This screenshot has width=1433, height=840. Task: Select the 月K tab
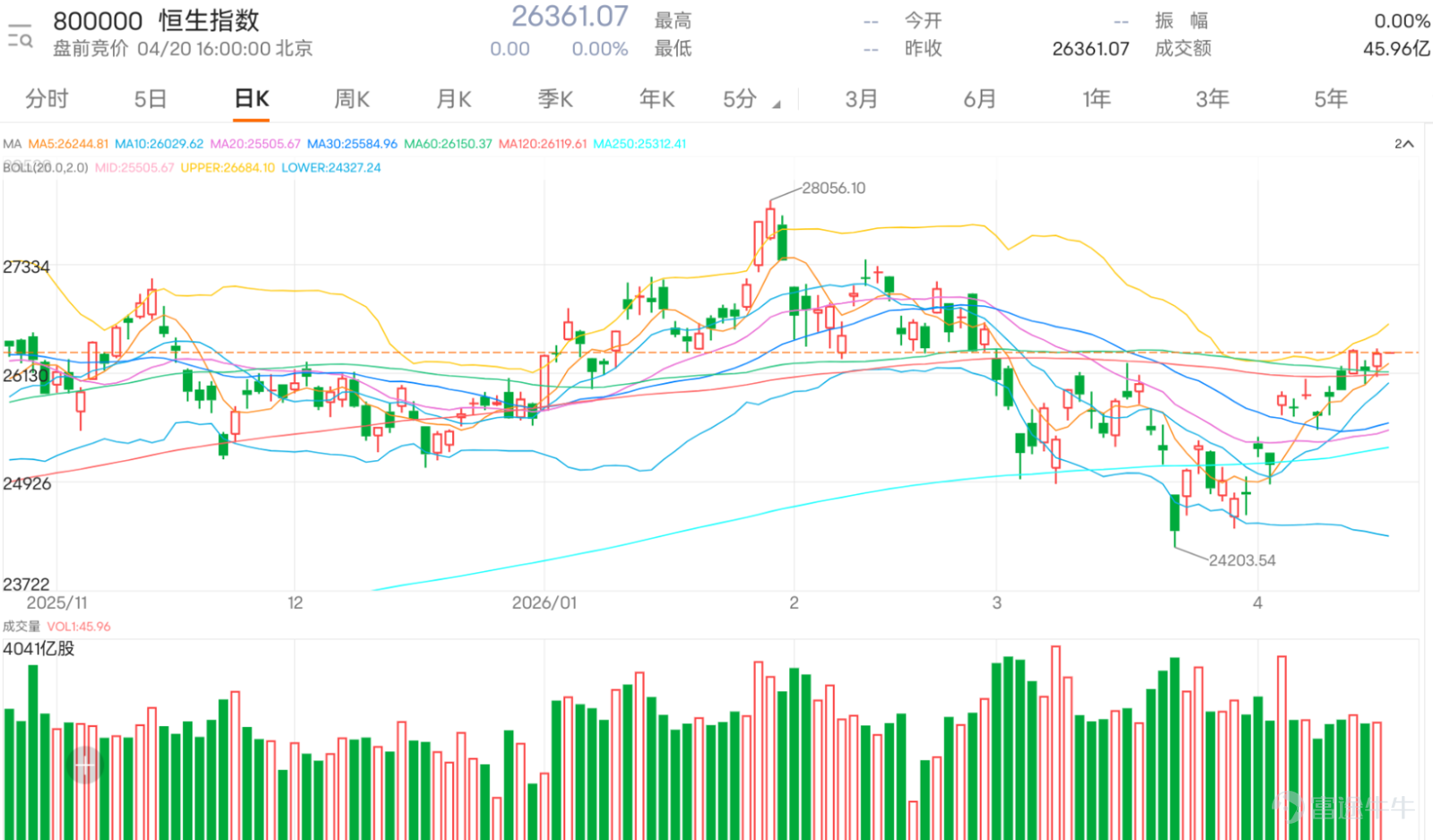(454, 99)
